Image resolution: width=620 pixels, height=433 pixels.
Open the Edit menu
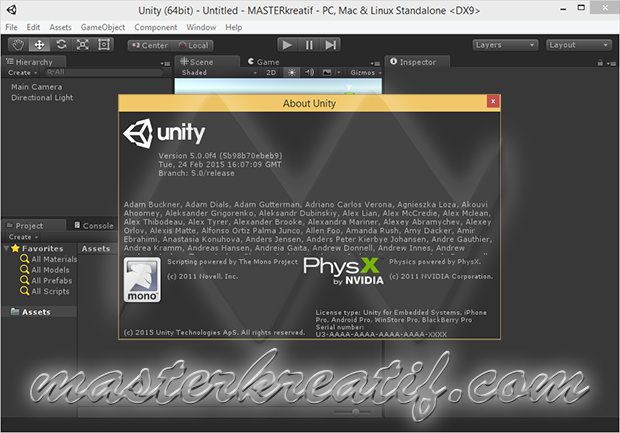coord(33,27)
